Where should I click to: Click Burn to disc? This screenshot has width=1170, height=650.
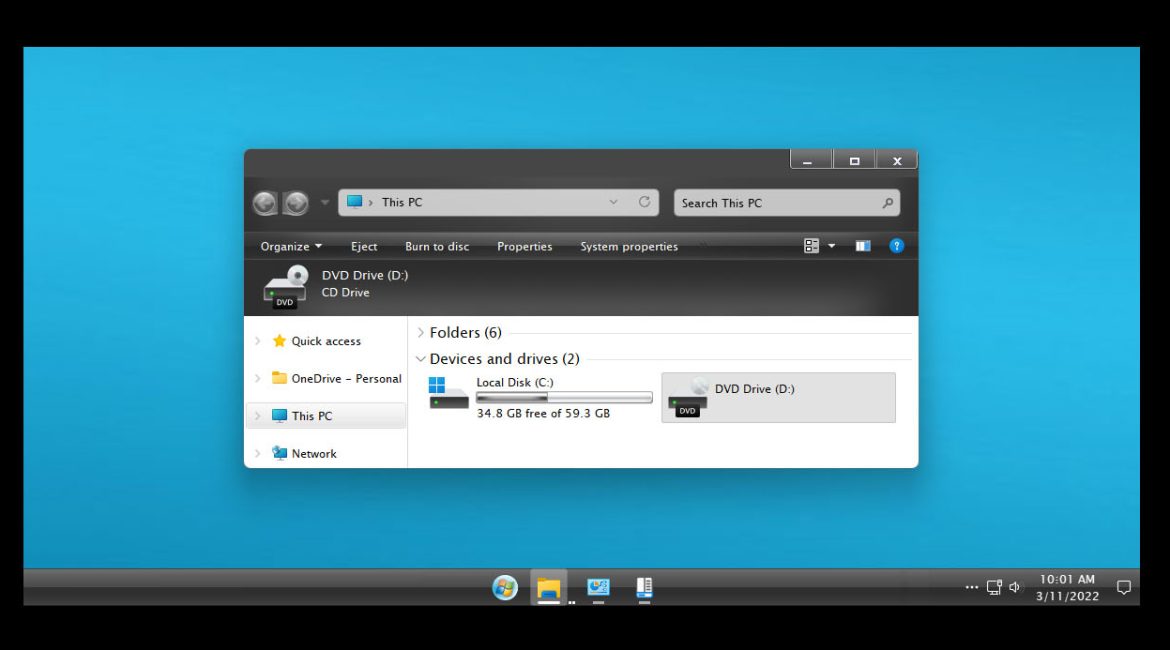pos(437,247)
